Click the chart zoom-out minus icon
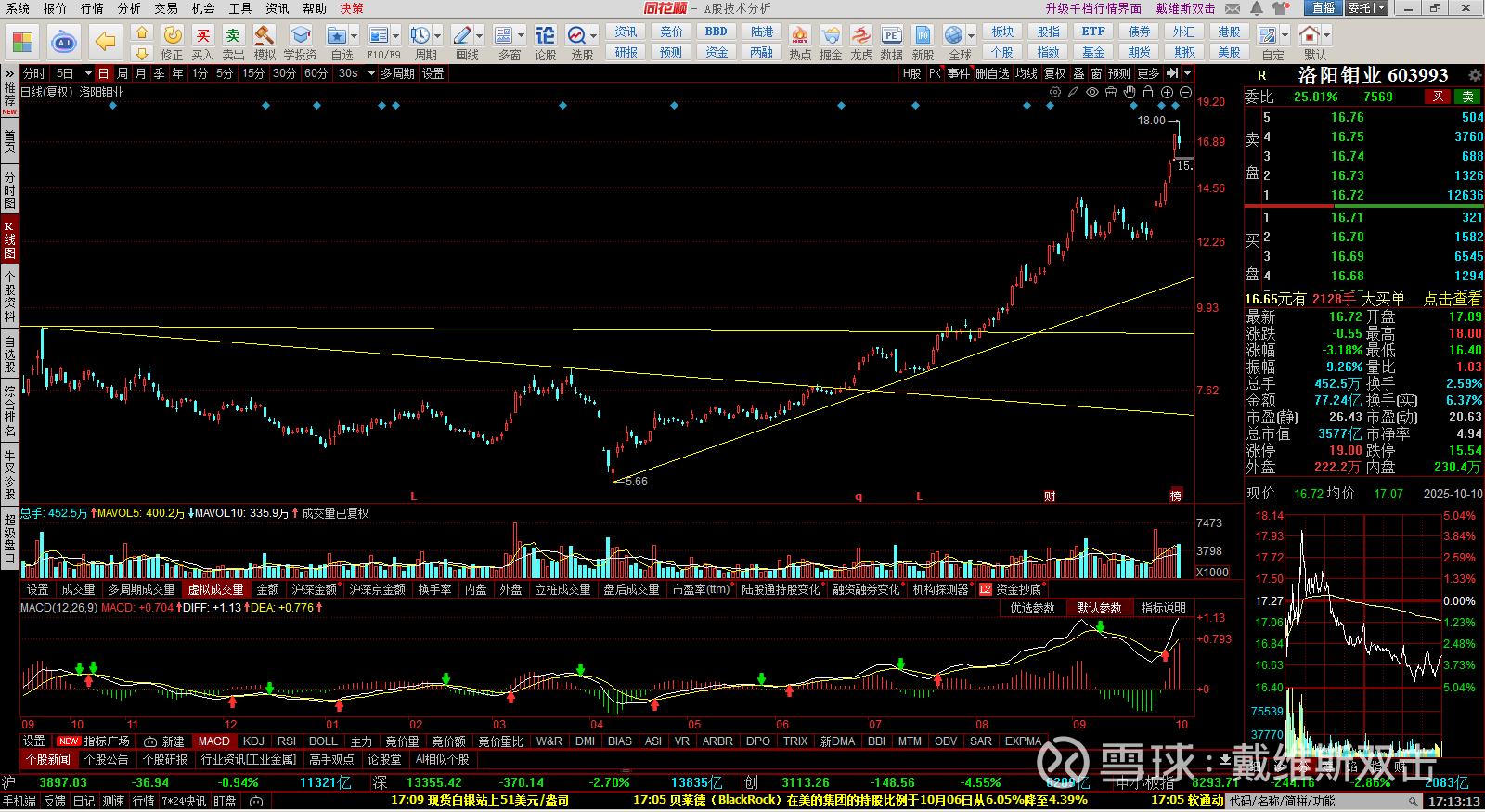The height and width of the screenshot is (812, 1485). pos(1185,93)
